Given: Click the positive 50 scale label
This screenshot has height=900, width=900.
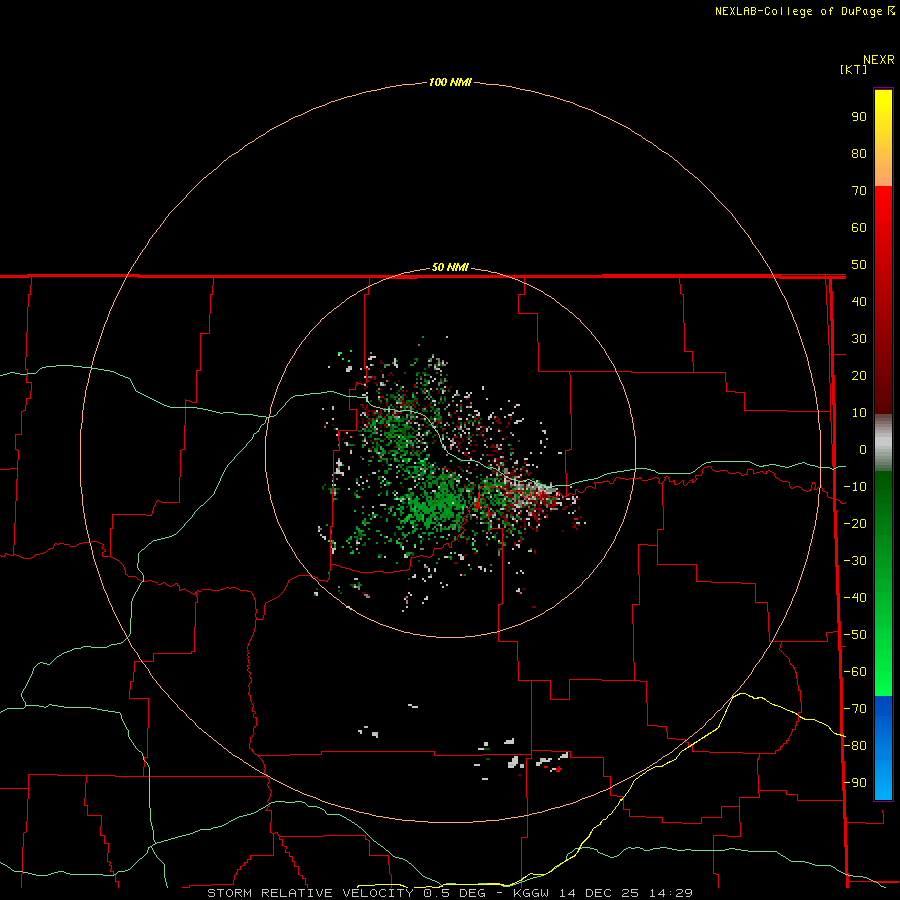Looking at the screenshot, I should [x=859, y=265].
